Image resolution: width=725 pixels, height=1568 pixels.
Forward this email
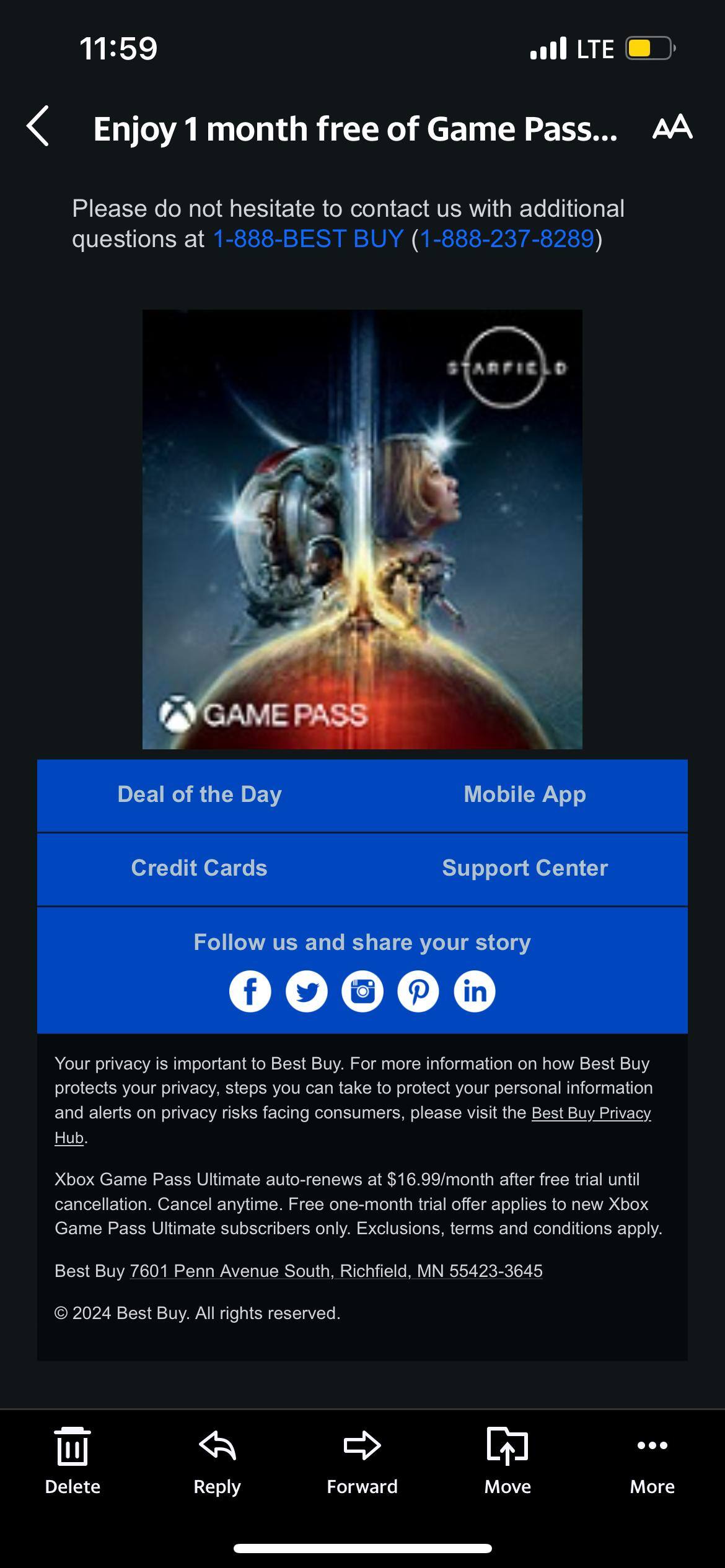click(x=362, y=1461)
